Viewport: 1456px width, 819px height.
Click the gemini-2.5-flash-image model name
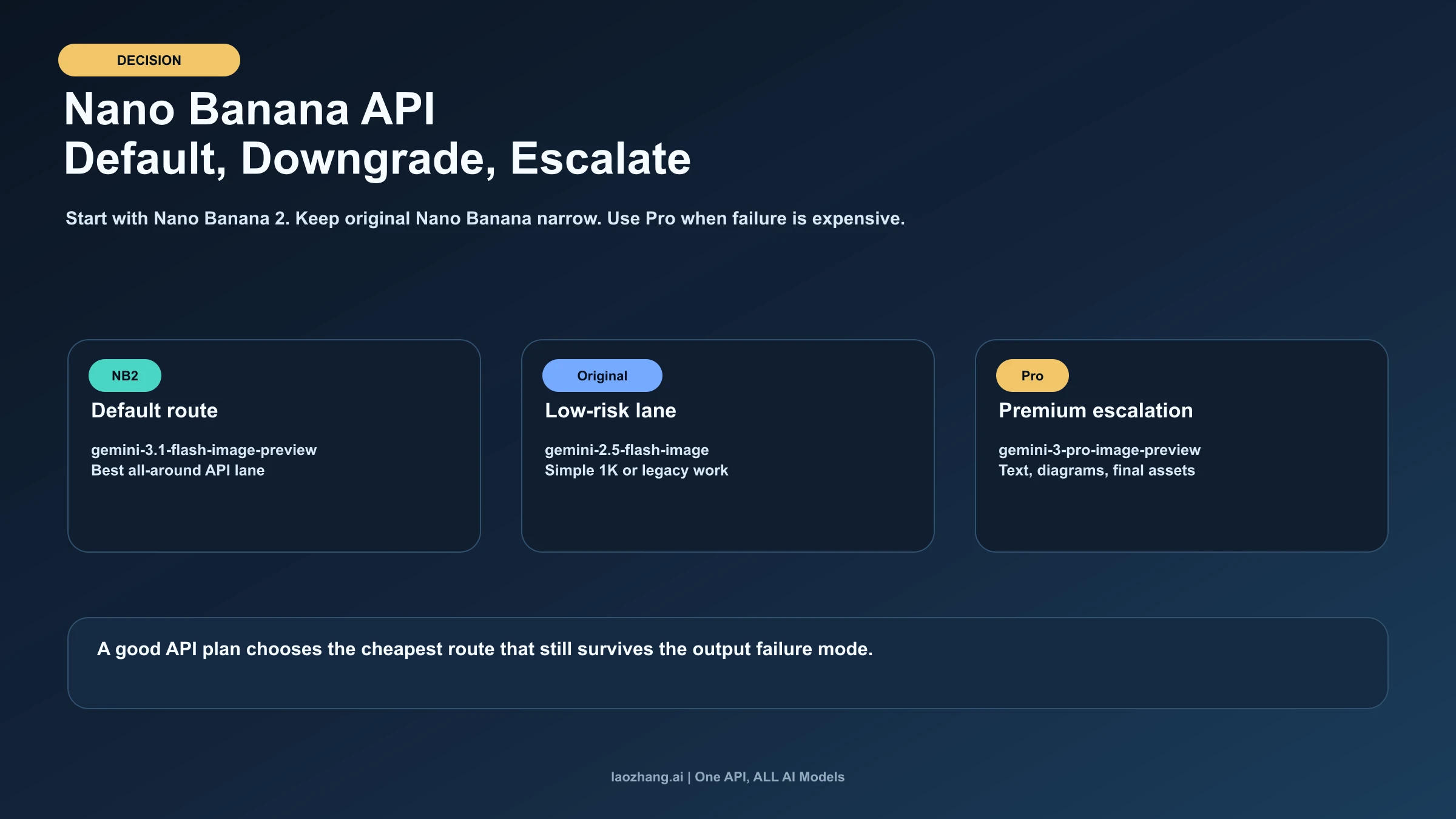[x=627, y=450]
